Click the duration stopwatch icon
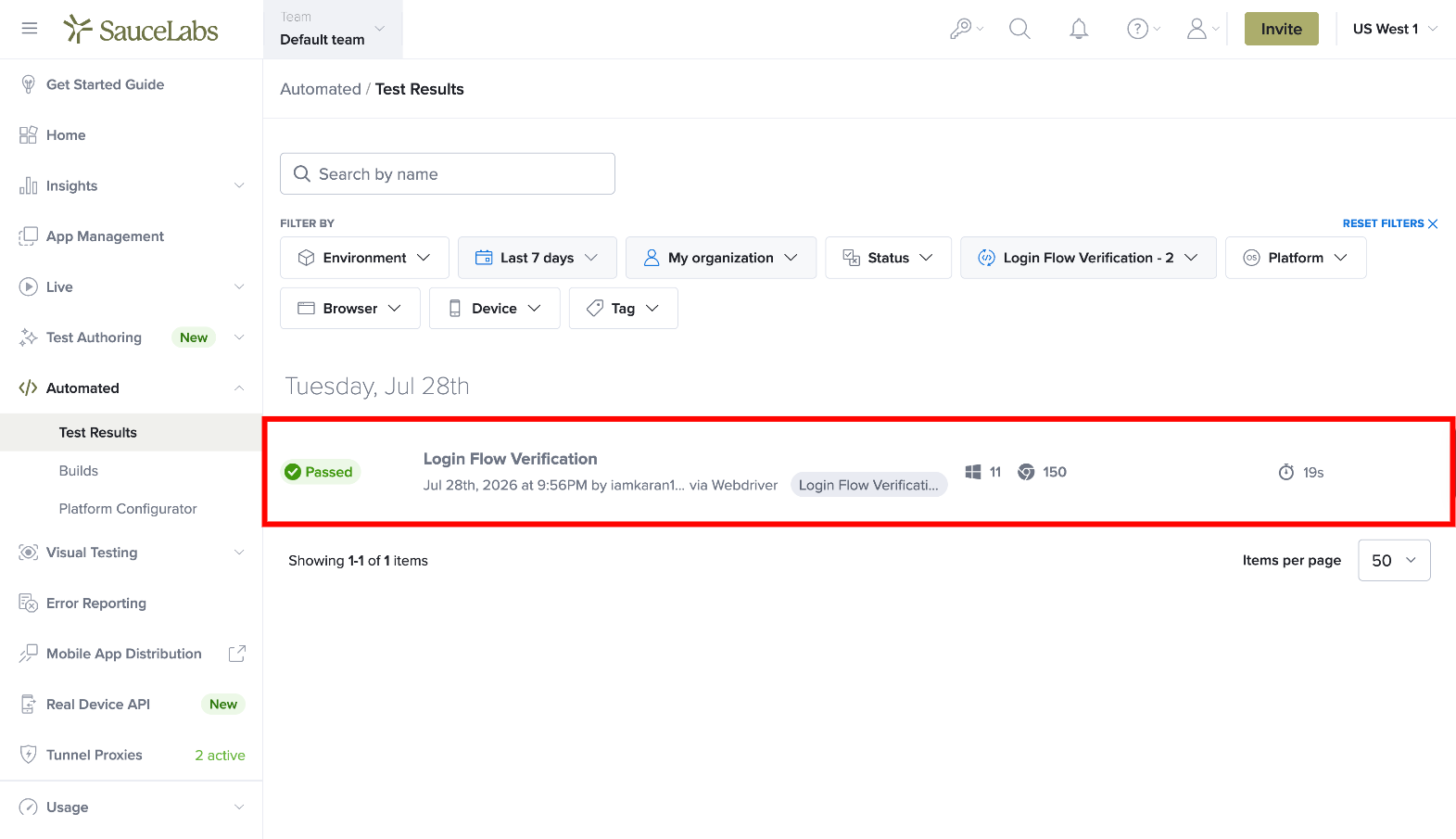Viewport: 1456px width, 839px height. pyautogui.click(x=1286, y=472)
